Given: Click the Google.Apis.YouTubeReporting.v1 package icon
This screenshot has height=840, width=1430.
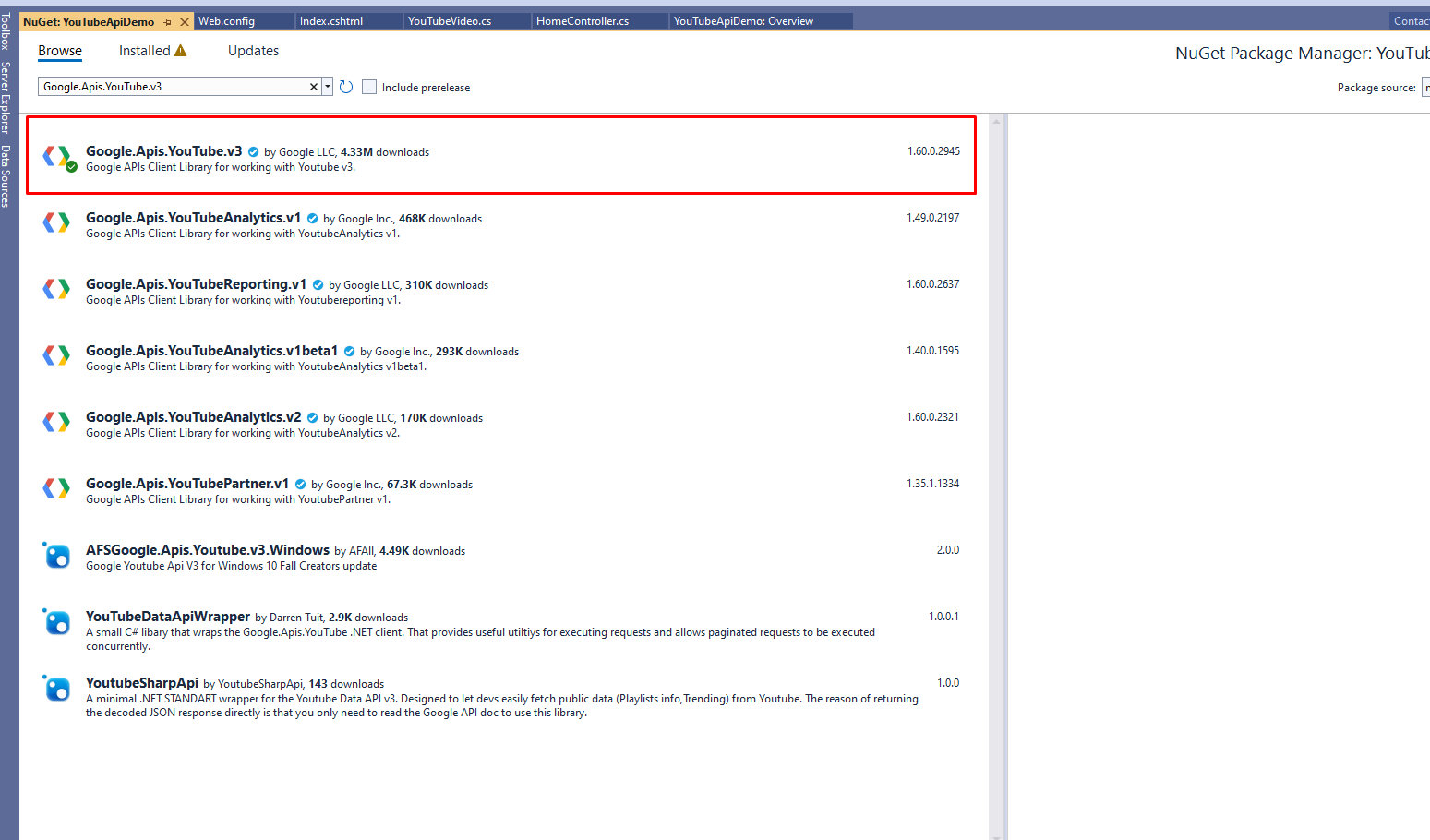Looking at the screenshot, I should [56, 289].
